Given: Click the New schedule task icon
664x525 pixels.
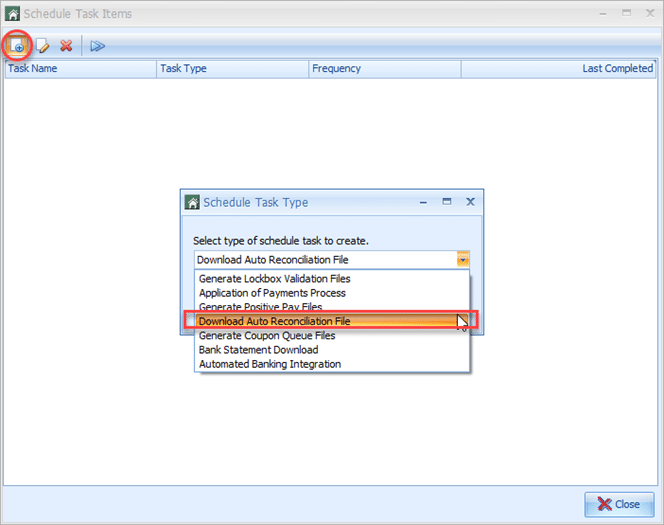Looking at the screenshot, I should [x=17, y=45].
